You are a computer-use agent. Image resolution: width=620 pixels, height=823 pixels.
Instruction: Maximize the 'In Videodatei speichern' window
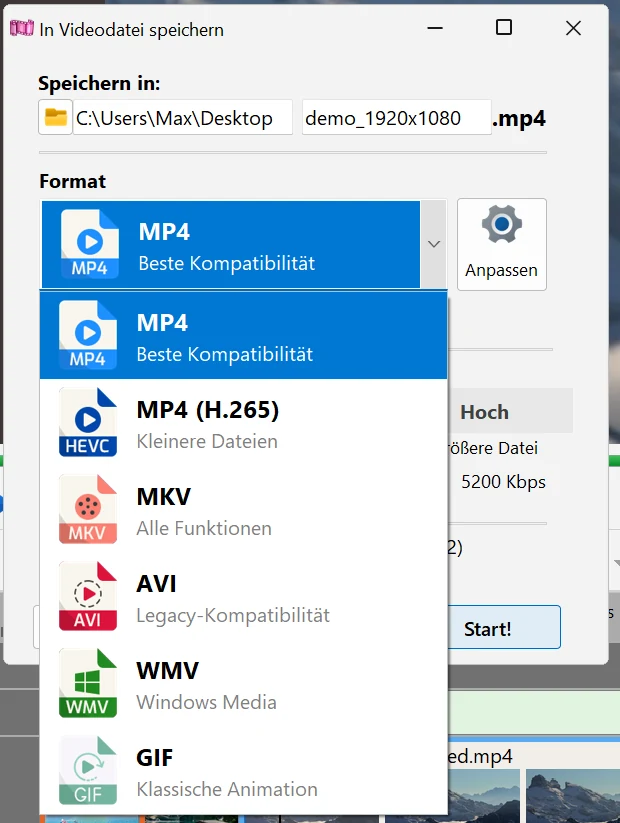(504, 27)
